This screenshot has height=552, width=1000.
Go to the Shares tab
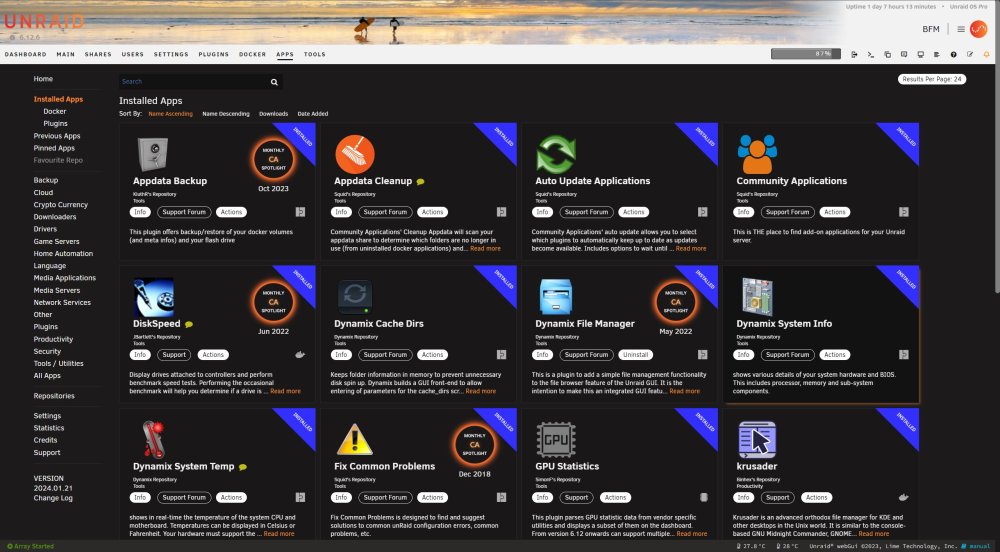98,55
